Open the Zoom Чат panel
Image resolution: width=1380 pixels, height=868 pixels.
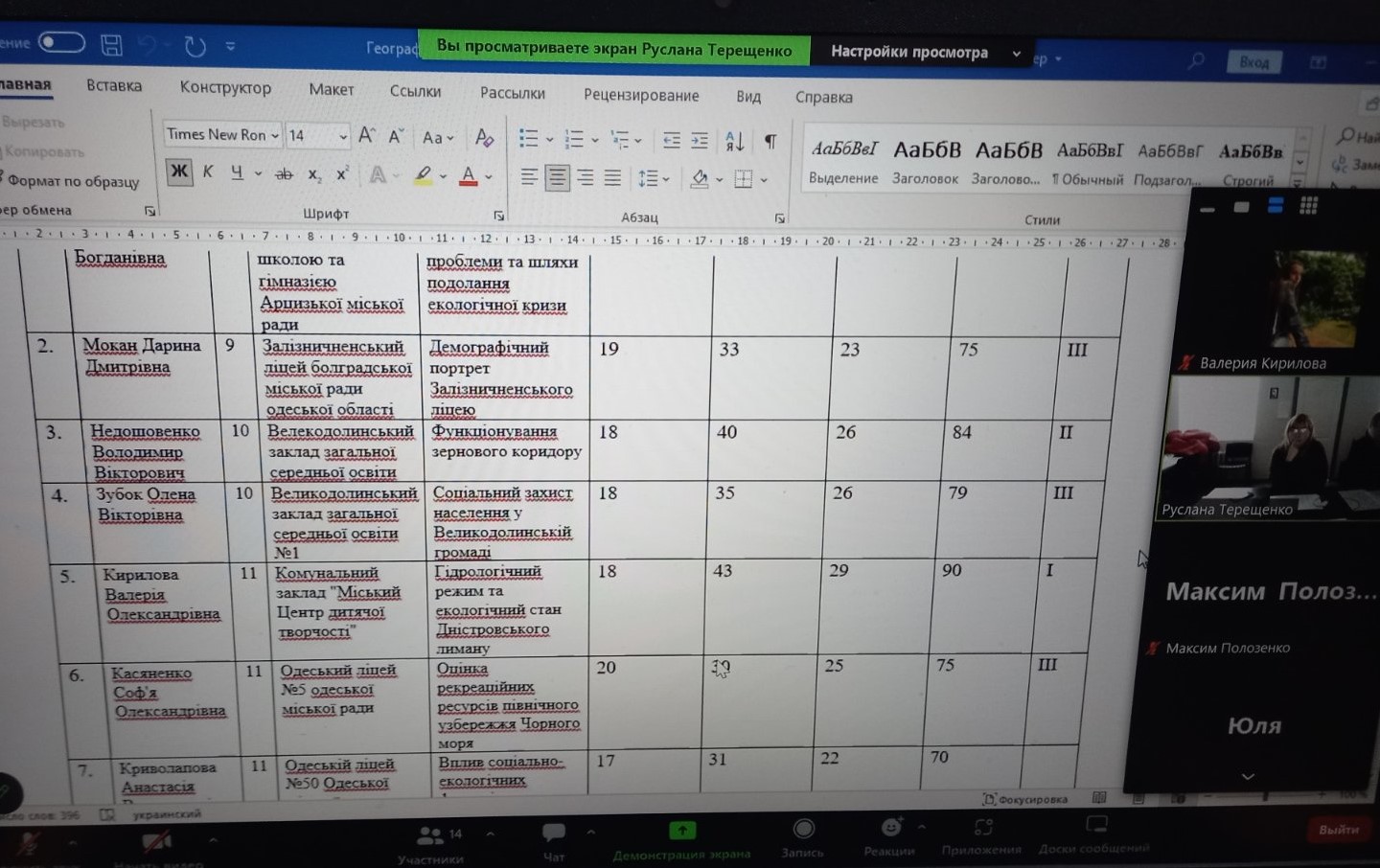pos(554,837)
